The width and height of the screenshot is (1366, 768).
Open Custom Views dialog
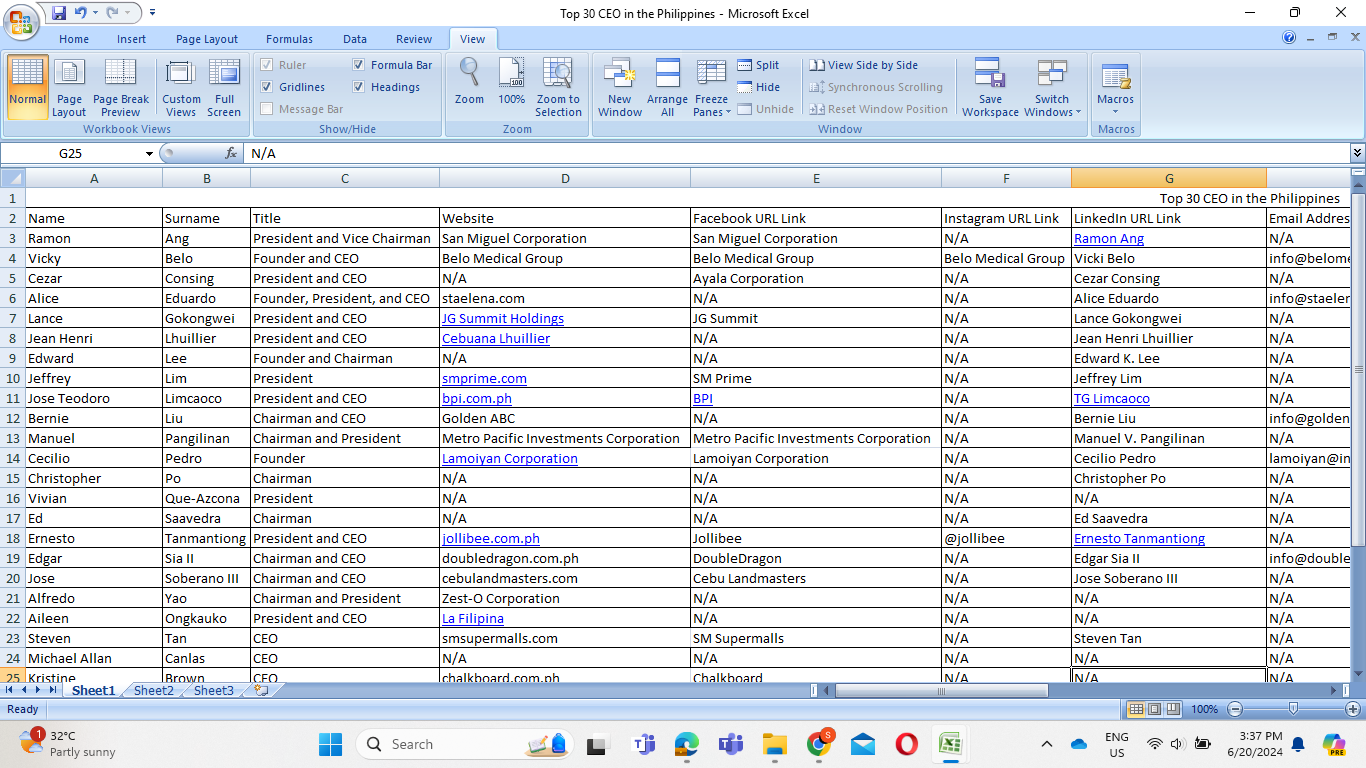click(x=181, y=87)
